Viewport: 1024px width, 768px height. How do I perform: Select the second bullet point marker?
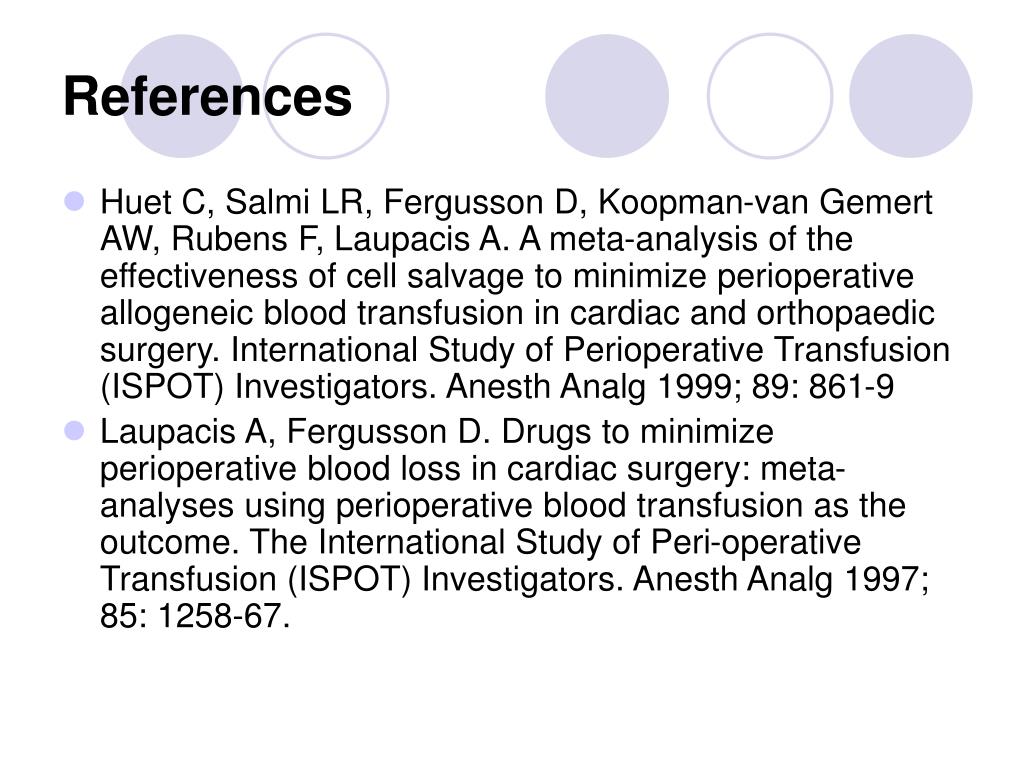(75, 431)
